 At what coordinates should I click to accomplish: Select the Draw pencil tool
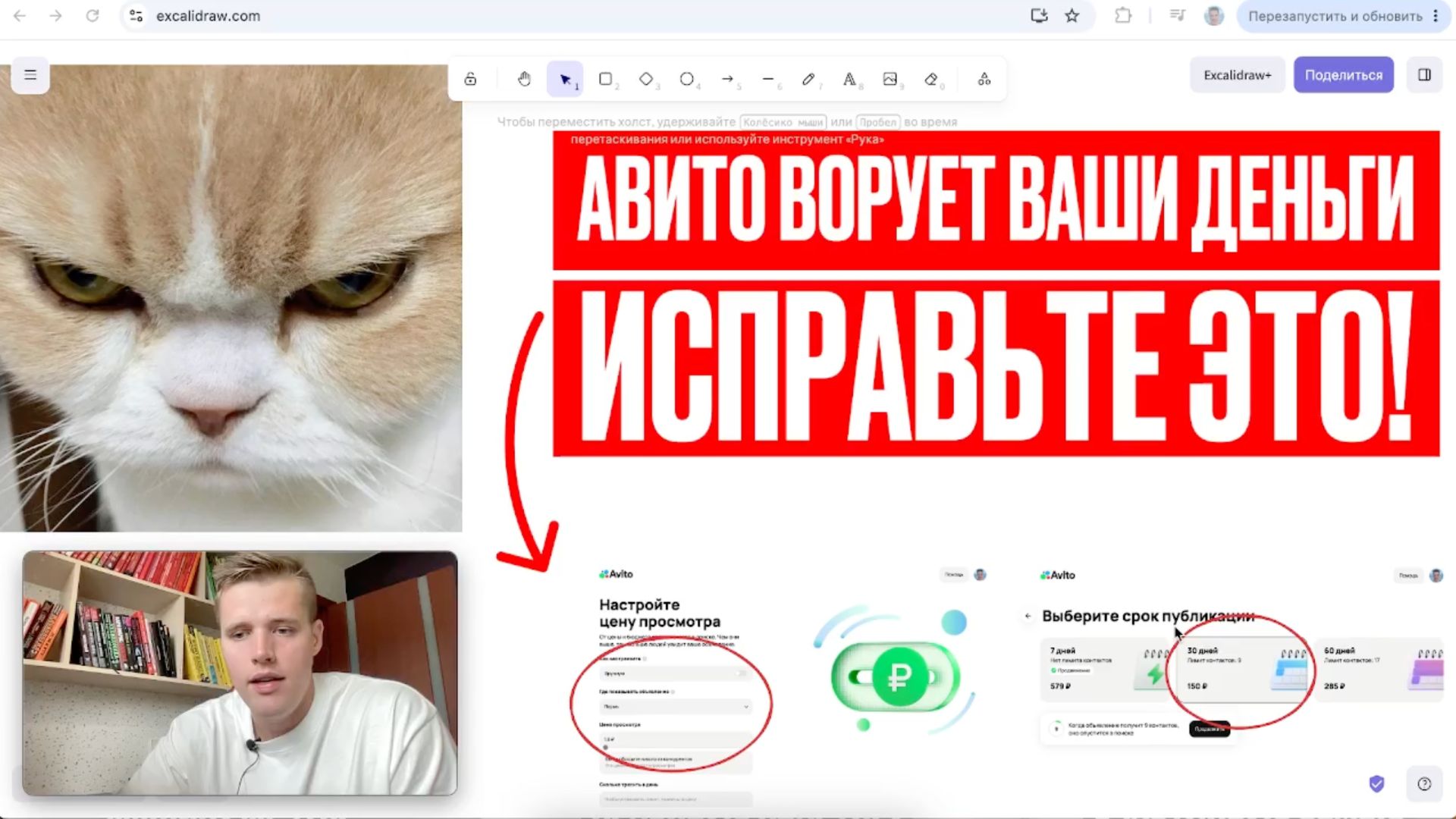coord(808,79)
